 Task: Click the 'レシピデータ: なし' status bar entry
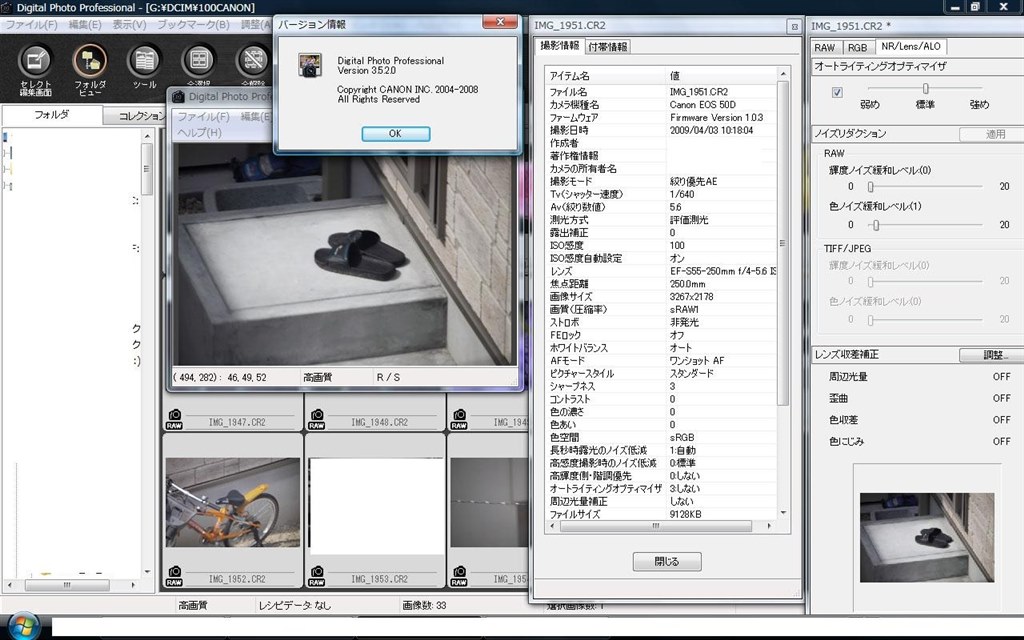[295, 605]
